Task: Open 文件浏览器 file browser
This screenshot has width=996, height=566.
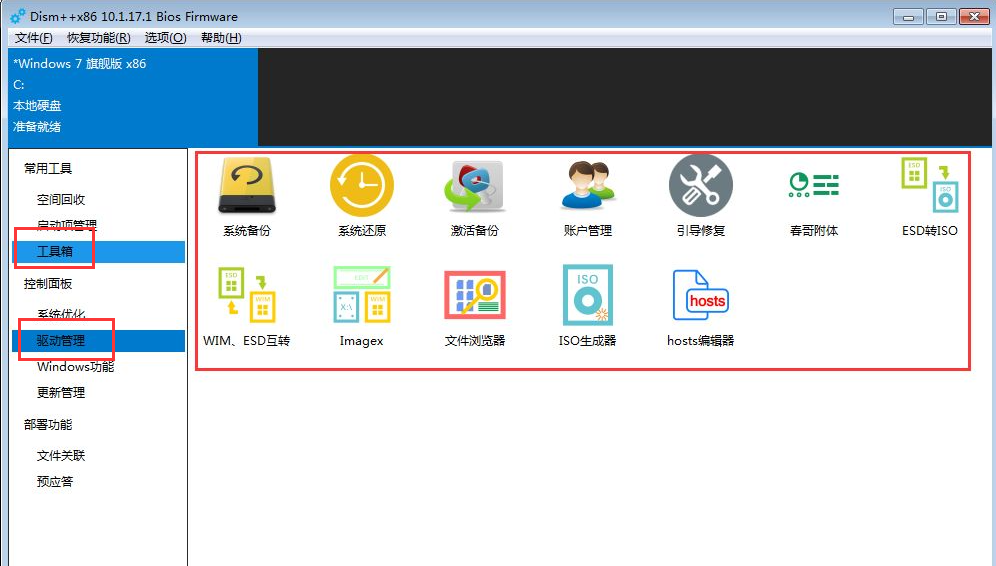Action: coord(474,307)
